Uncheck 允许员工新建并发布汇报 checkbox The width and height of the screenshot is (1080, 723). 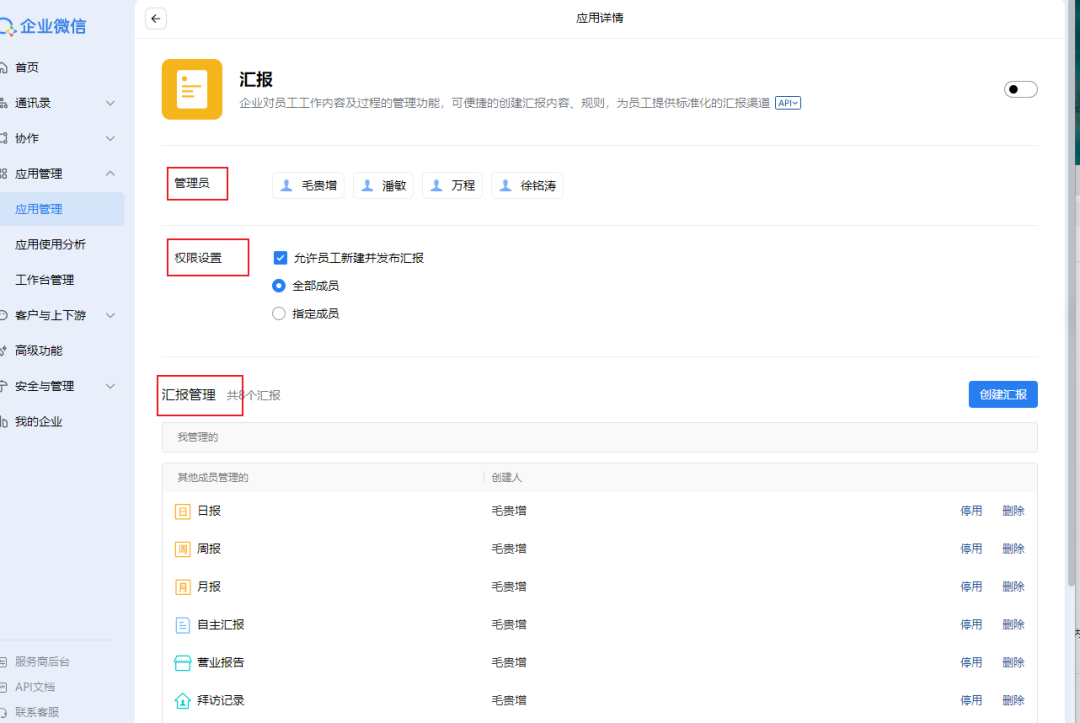tap(281, 258)
